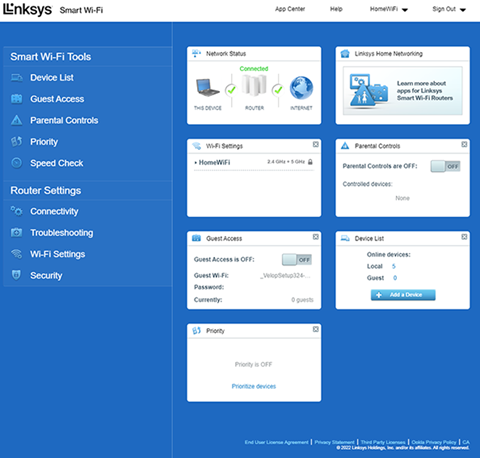The height and width of the screenshot is (458, 480).
Task: Click the Prioritize devices link
Action: pyautogui.click(x=254, y=386)
